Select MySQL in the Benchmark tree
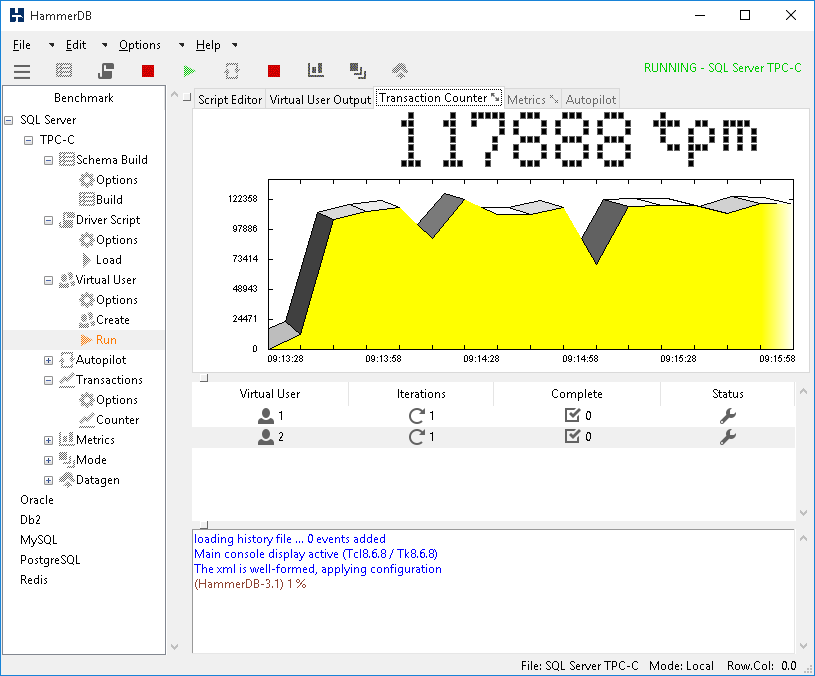This screenshot has height=676, width=815. pos(38,540)
